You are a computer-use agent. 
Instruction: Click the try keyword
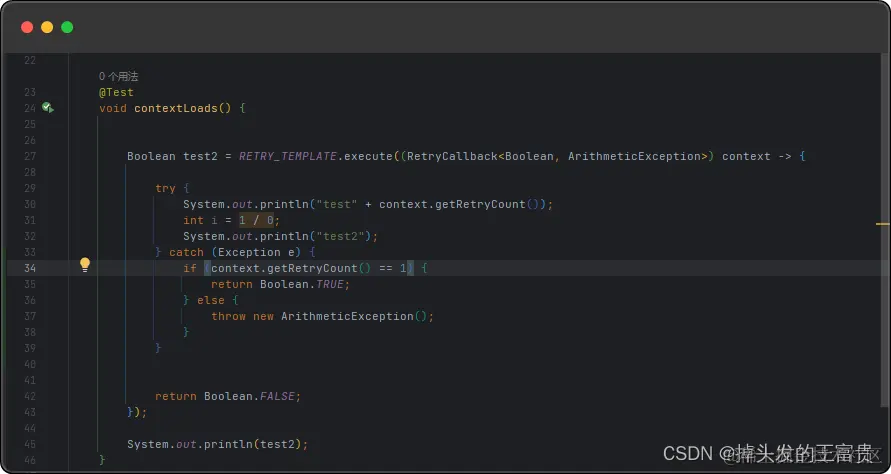[x=165, y=188]
